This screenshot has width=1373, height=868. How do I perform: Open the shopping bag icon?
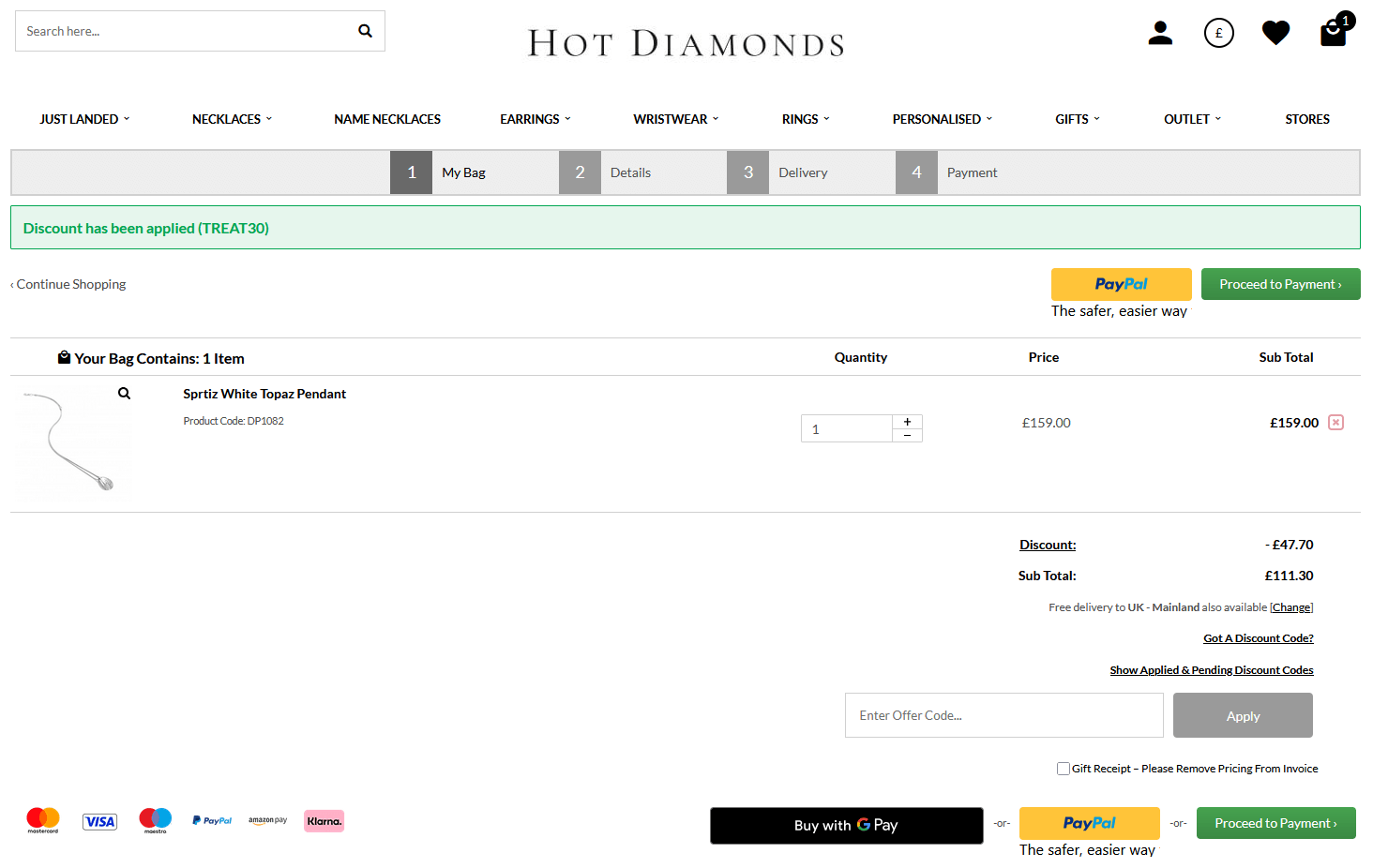tap(1333, 33)
